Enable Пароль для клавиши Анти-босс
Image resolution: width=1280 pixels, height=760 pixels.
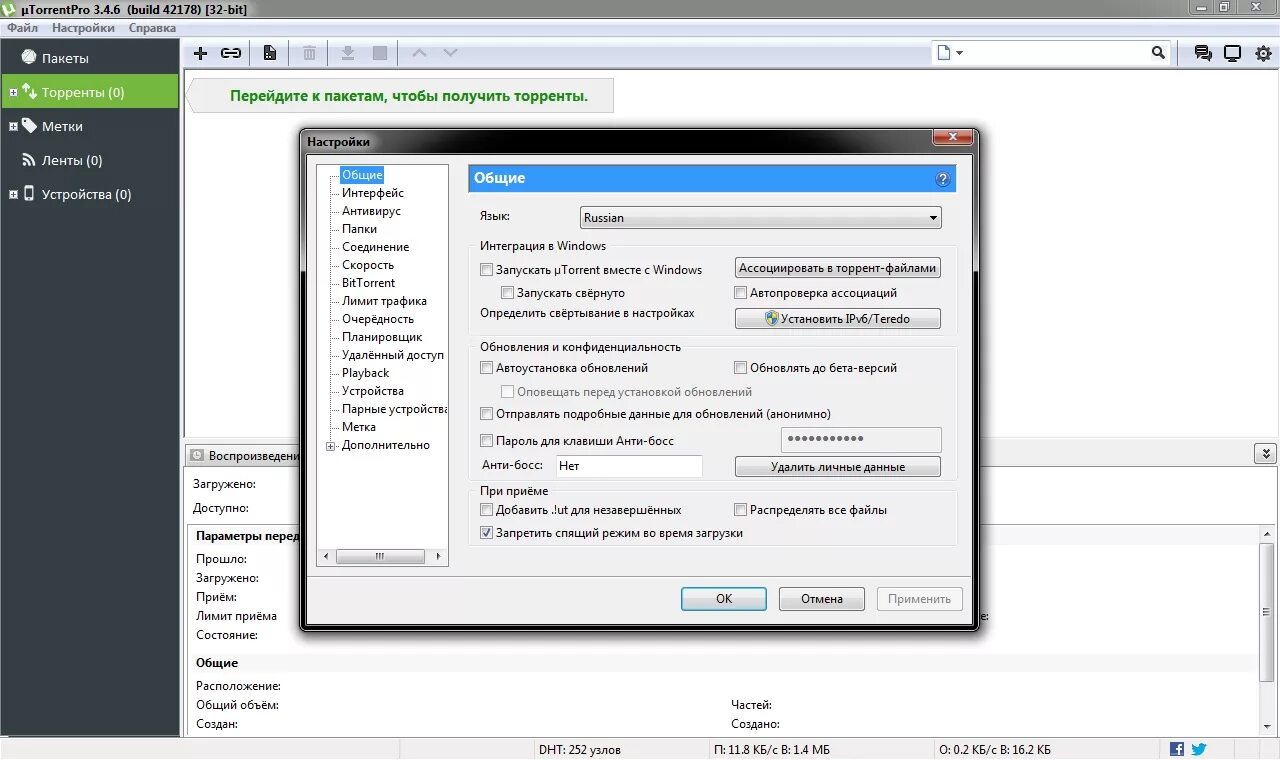click(x=487, y=441)
